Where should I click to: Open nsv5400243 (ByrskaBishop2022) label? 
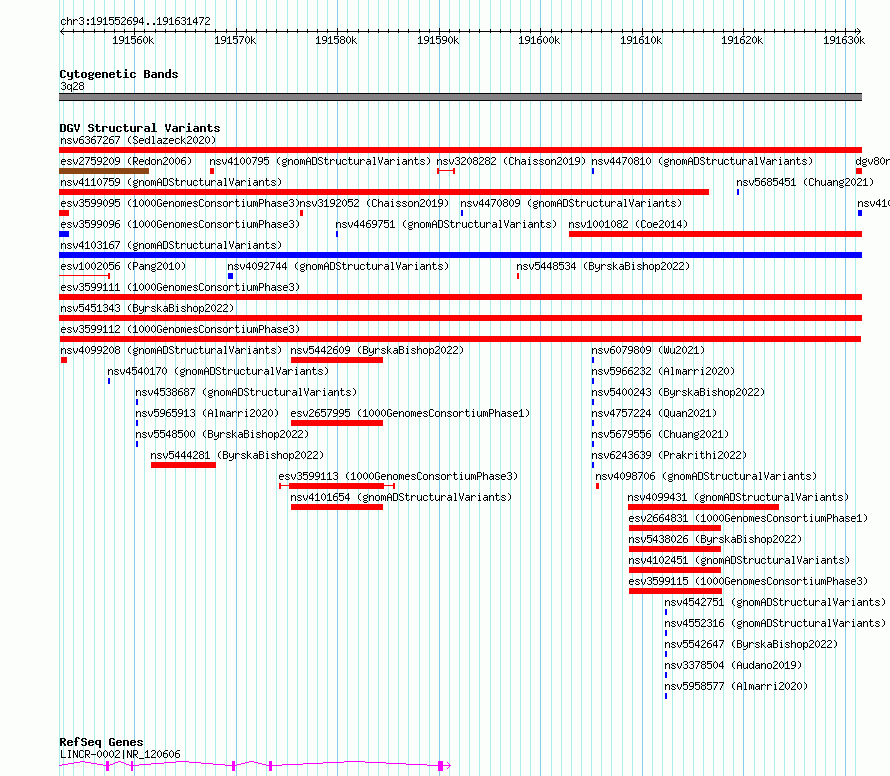click(678, 392)
